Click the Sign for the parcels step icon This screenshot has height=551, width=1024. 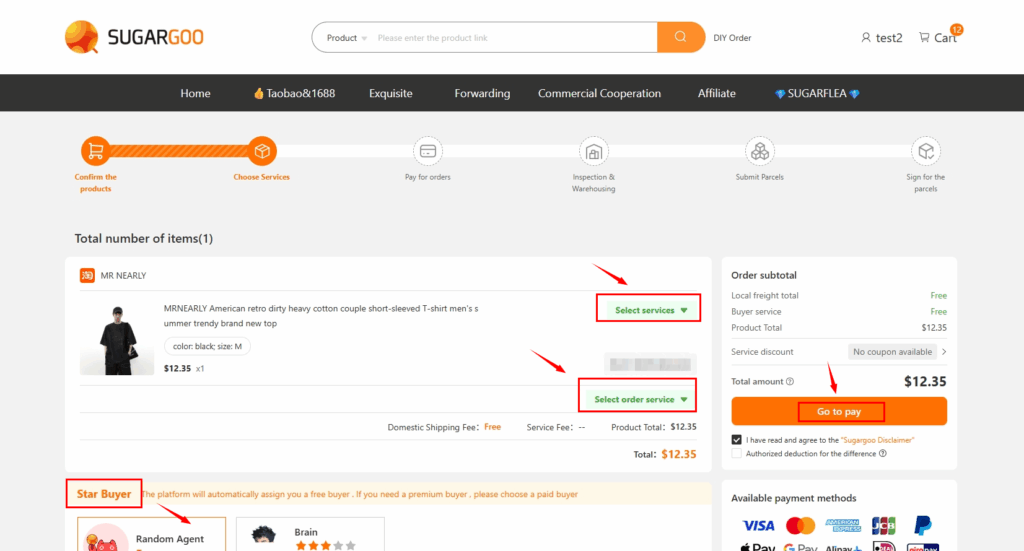pos(925,151)
